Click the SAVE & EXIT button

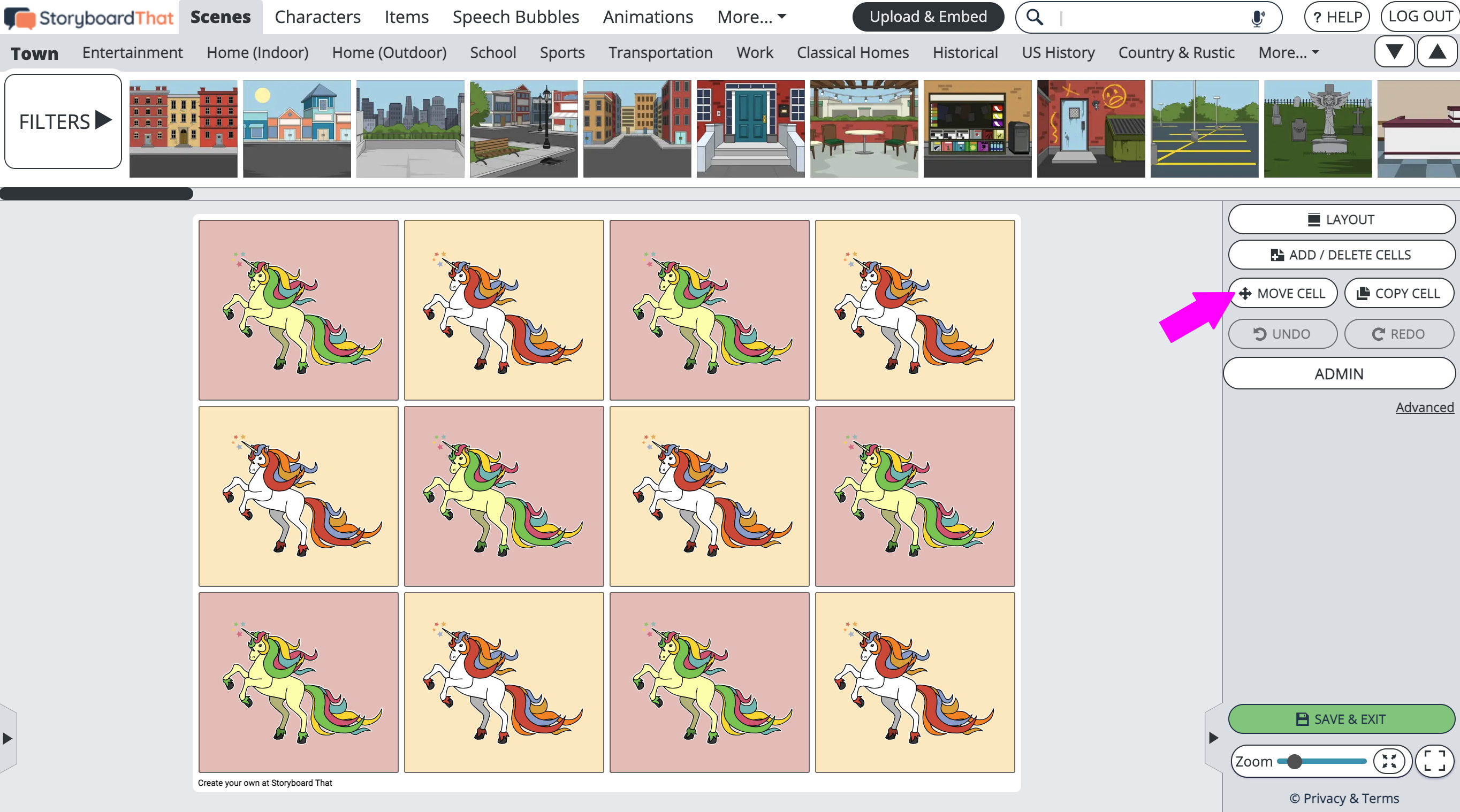tap(1341, 718)
